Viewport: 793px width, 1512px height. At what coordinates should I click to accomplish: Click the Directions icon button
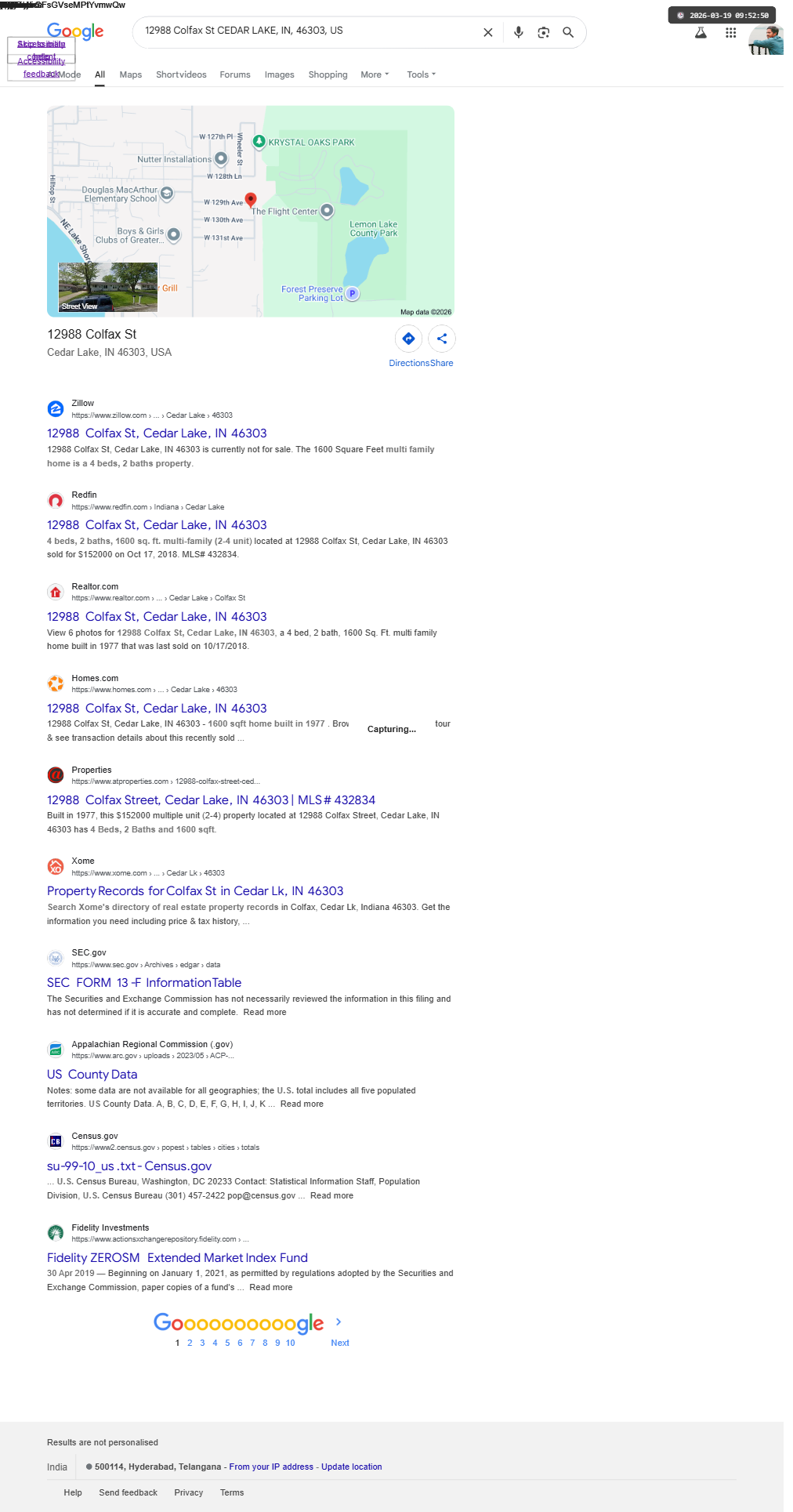click(x=408, y=339)
